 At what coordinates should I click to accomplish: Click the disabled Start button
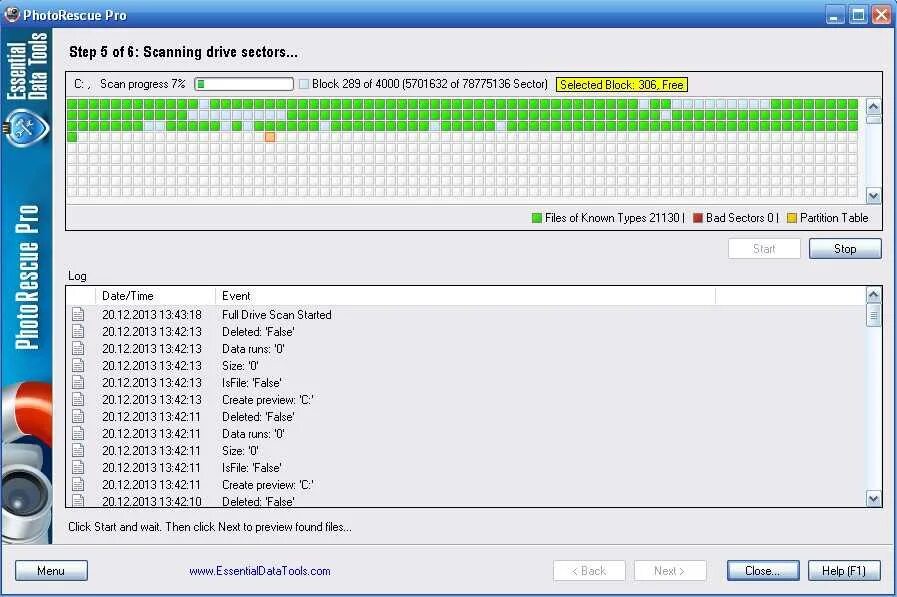pyautogui.click(x=764, y=249)
